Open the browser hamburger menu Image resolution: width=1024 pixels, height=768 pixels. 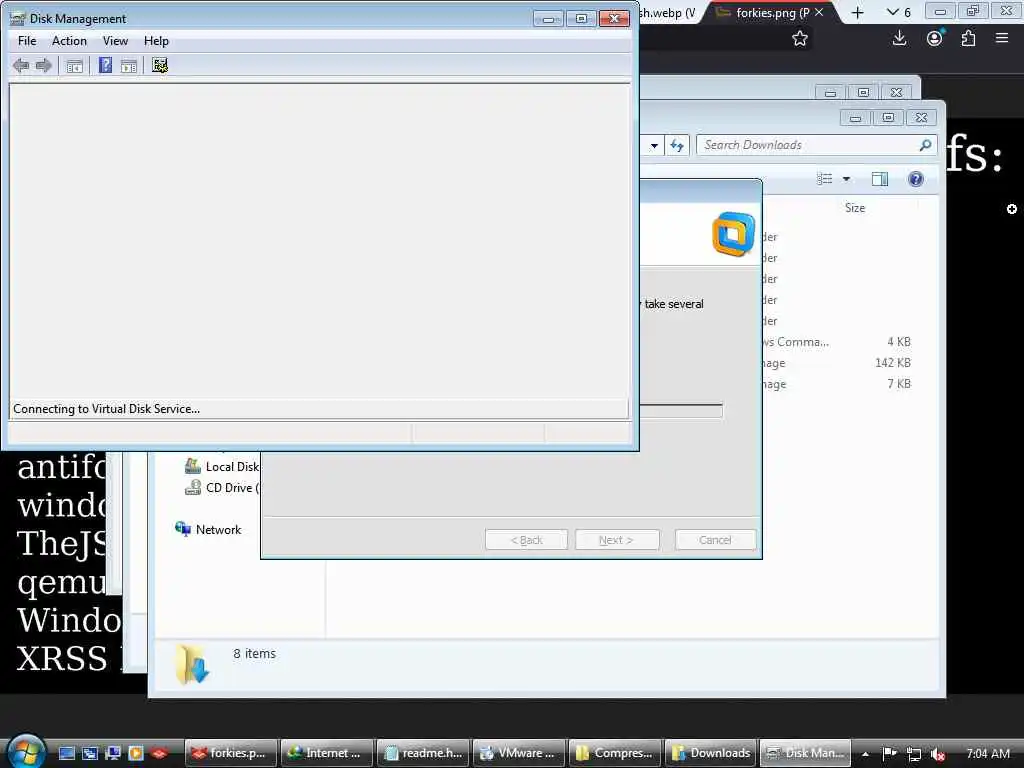[1002, 38]
